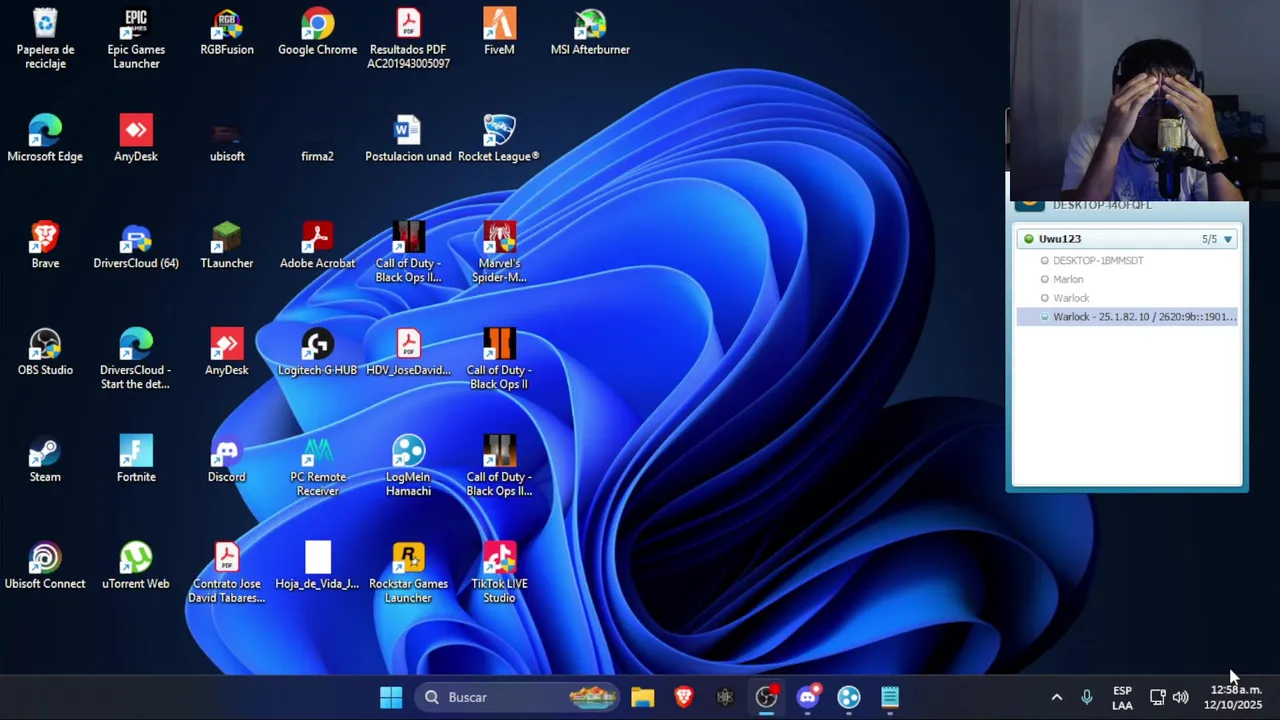Select the HDV_JoseDavid PDF file
Viewport: 1280px width, 720px height.
tap(408, 353)
